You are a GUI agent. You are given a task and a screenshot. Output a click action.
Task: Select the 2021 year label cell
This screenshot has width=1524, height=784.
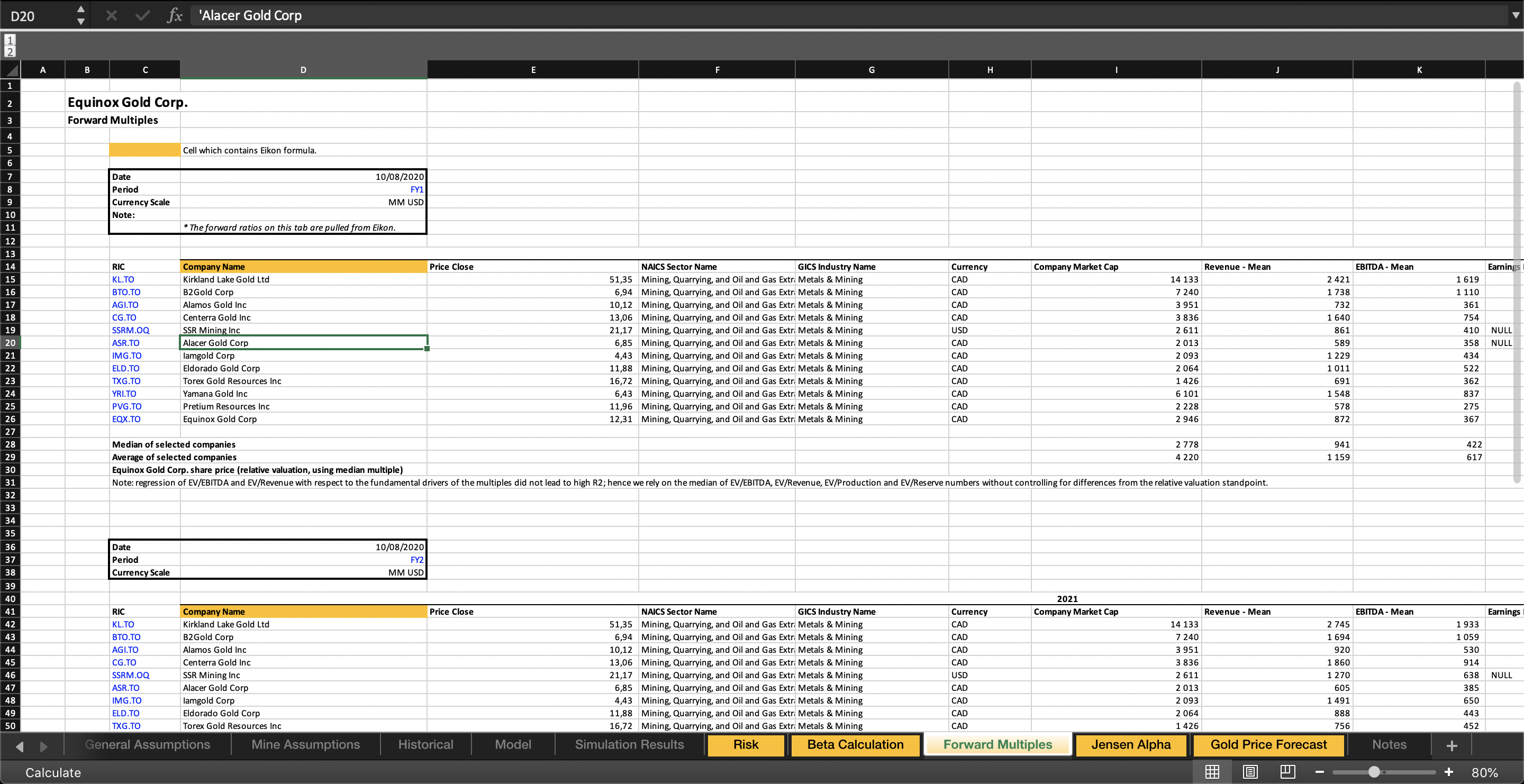click(1067, 599)
